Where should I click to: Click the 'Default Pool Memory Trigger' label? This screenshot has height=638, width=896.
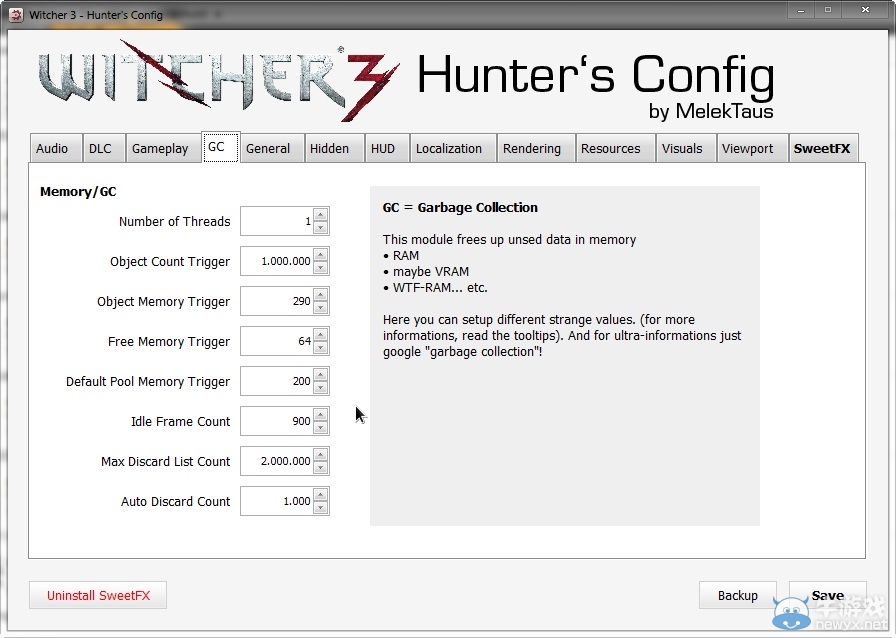(148, 382)
